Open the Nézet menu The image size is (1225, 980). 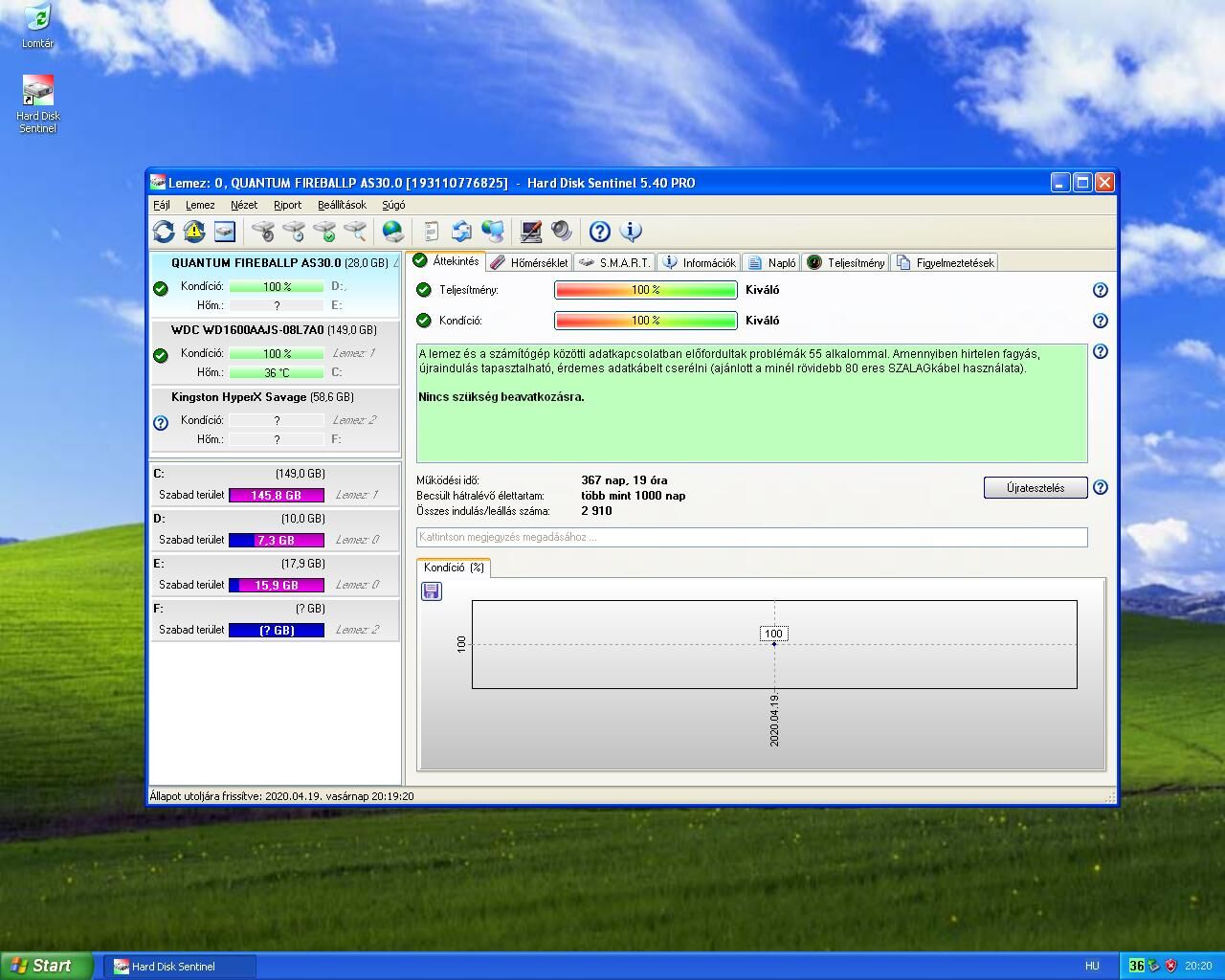point(244,205)
